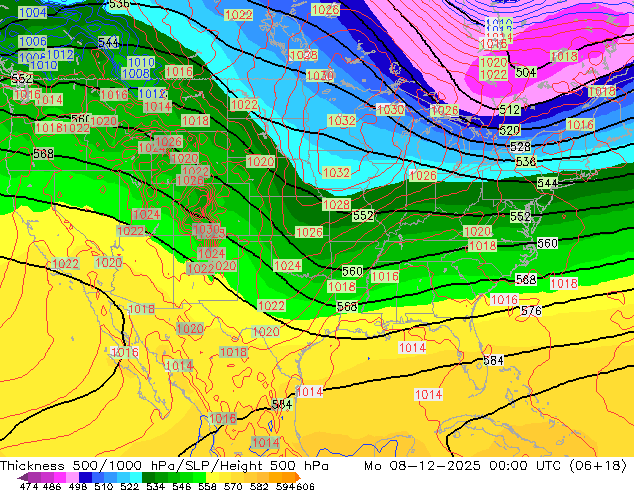Select the 498 legend value
The height and width of the screenshot is (490, 634).
pyautogui.click(x=78, y=486)
